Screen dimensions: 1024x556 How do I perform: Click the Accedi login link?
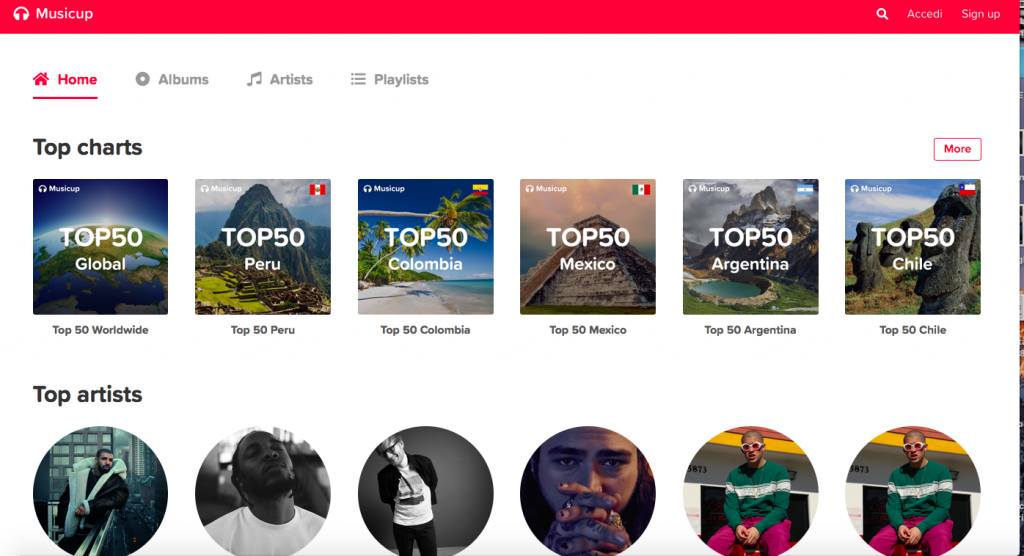pyautogui.click(x=924, y=14)
